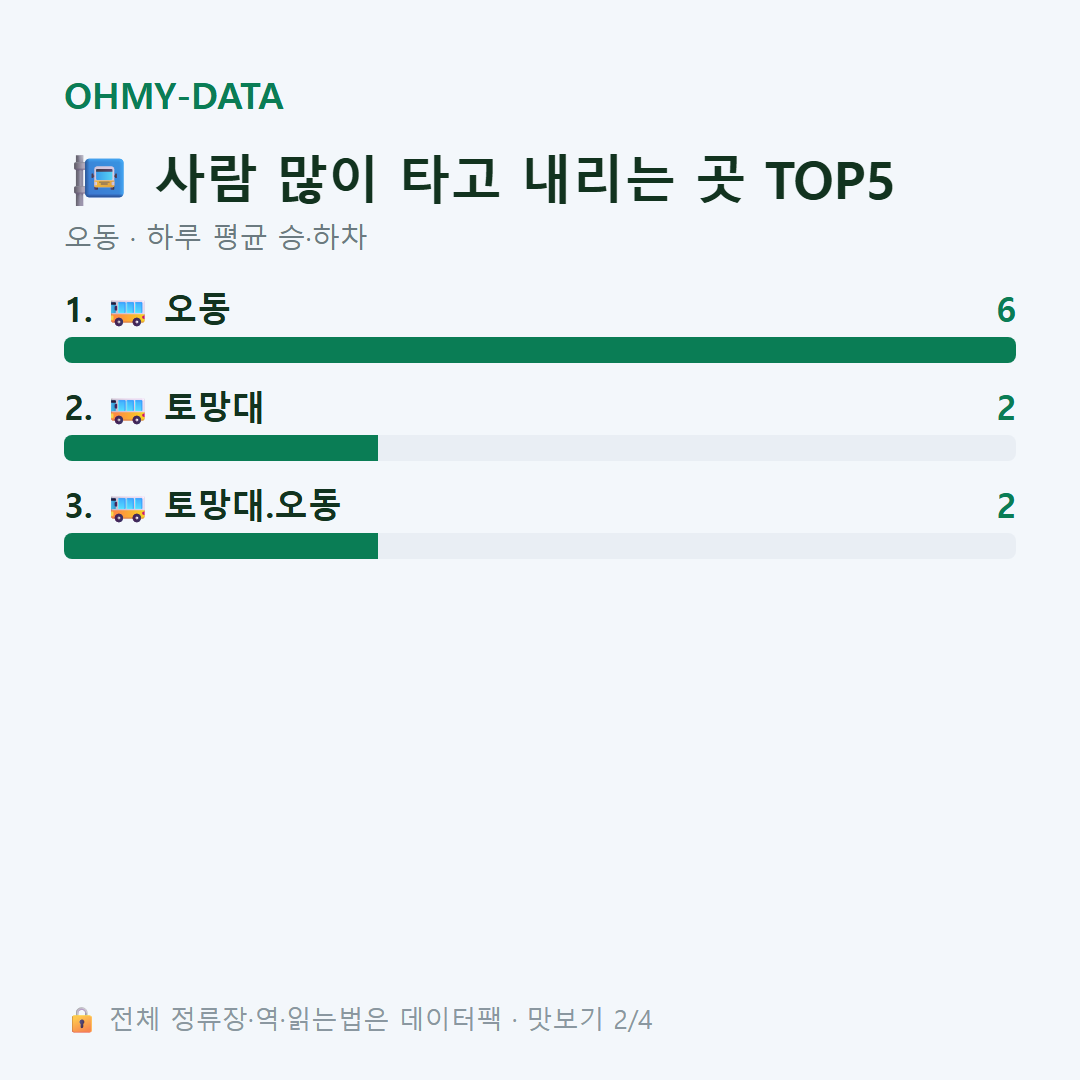Click the bus icon beside 토망대 rank 2
The height and width of the screenshot is (1080, 1080).
click(127, 409)
